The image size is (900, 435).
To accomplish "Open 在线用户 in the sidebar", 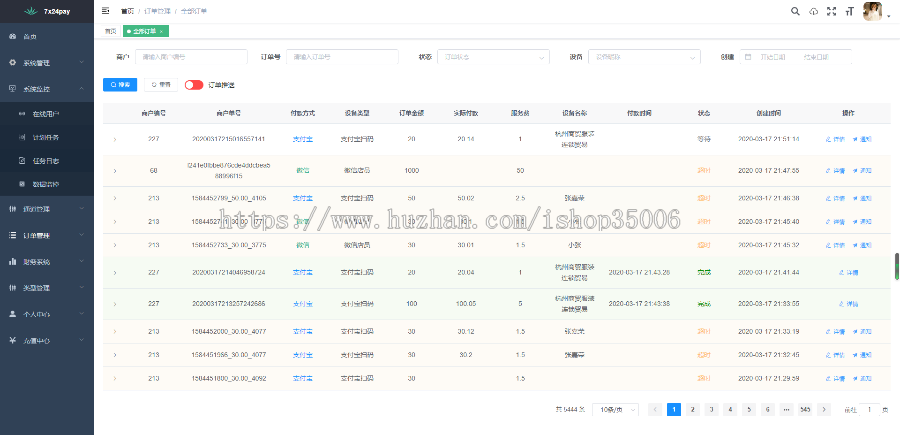I will 46,114.
